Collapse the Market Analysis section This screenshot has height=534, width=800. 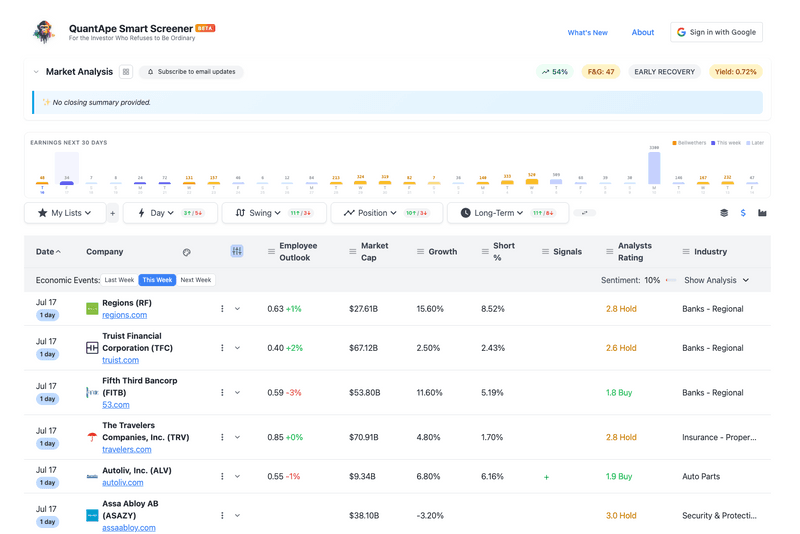[x=36, y=72]
